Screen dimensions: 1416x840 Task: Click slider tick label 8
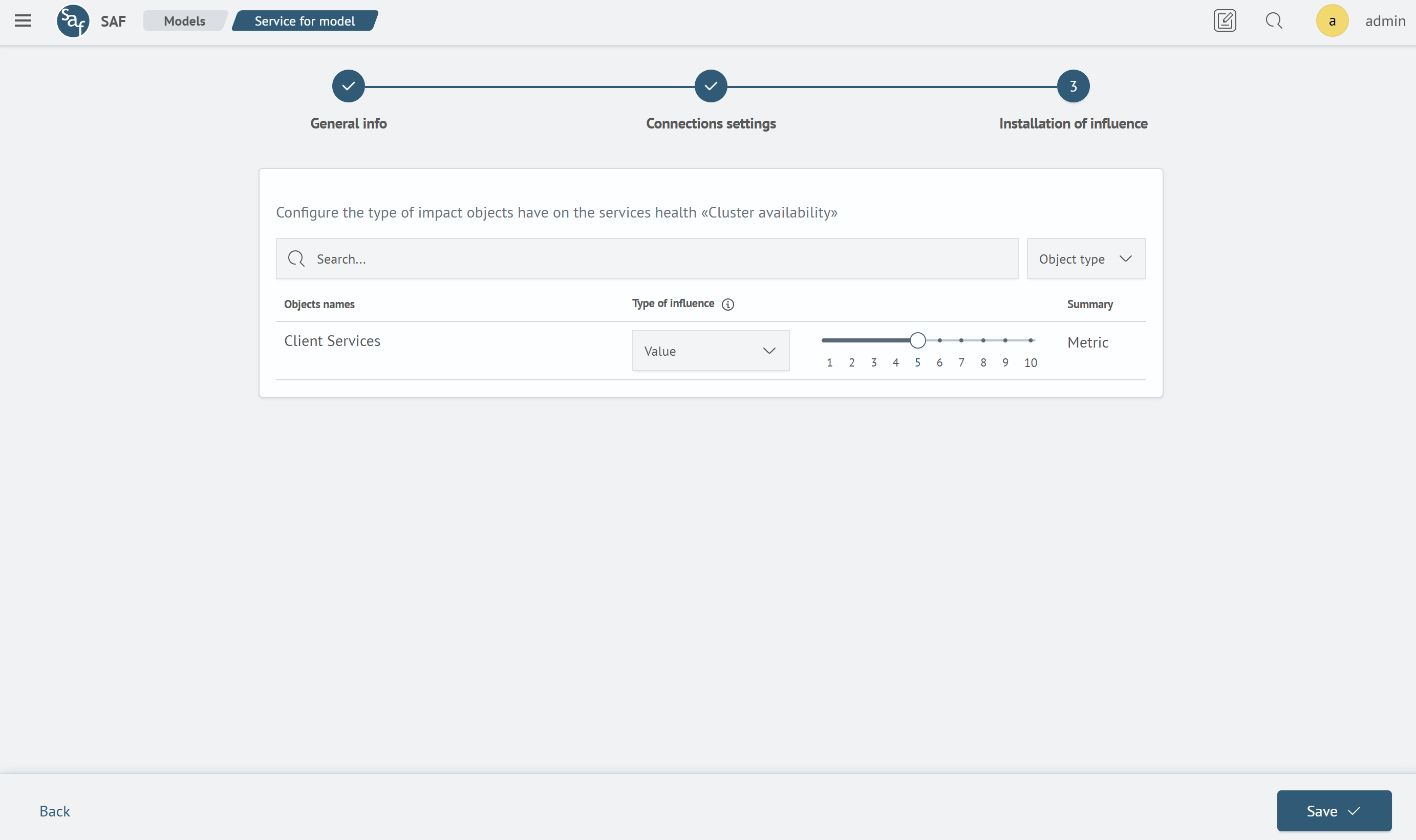click(x=983, y=363)
